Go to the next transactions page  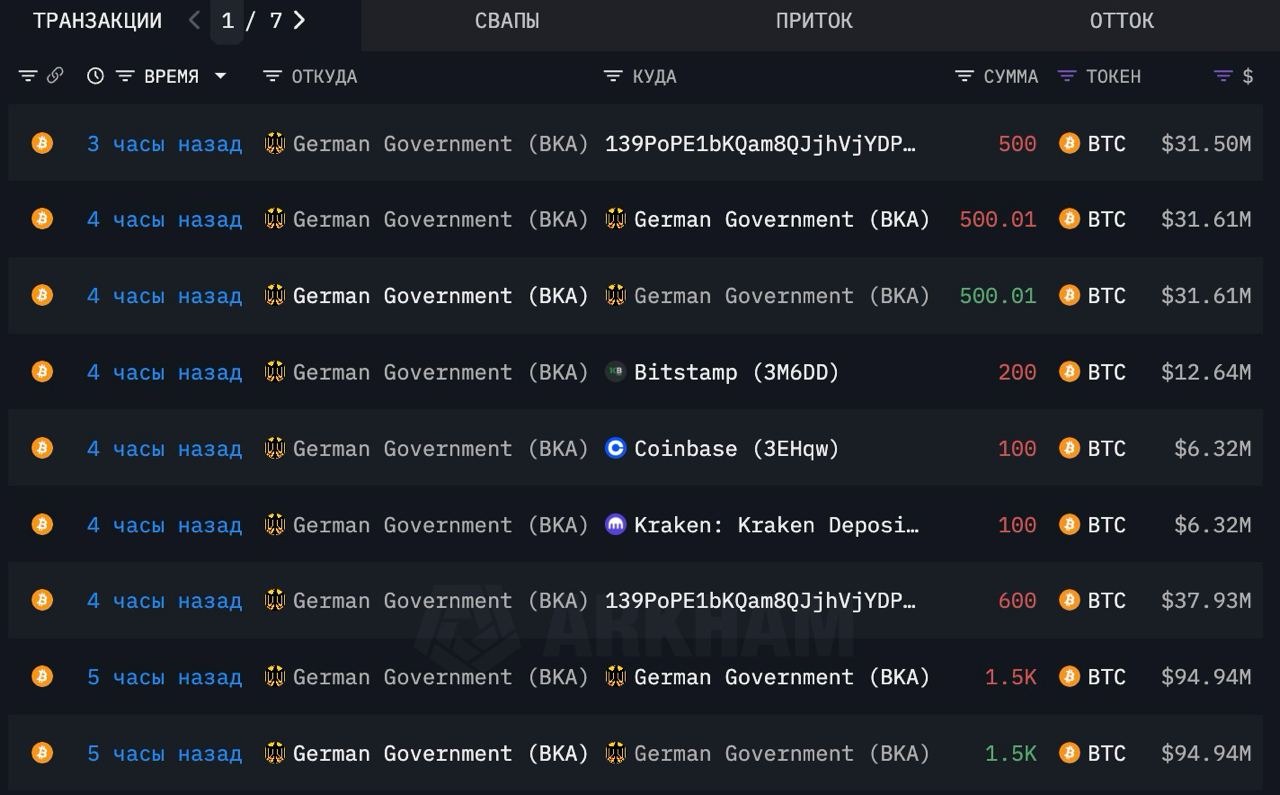(299, 20)
